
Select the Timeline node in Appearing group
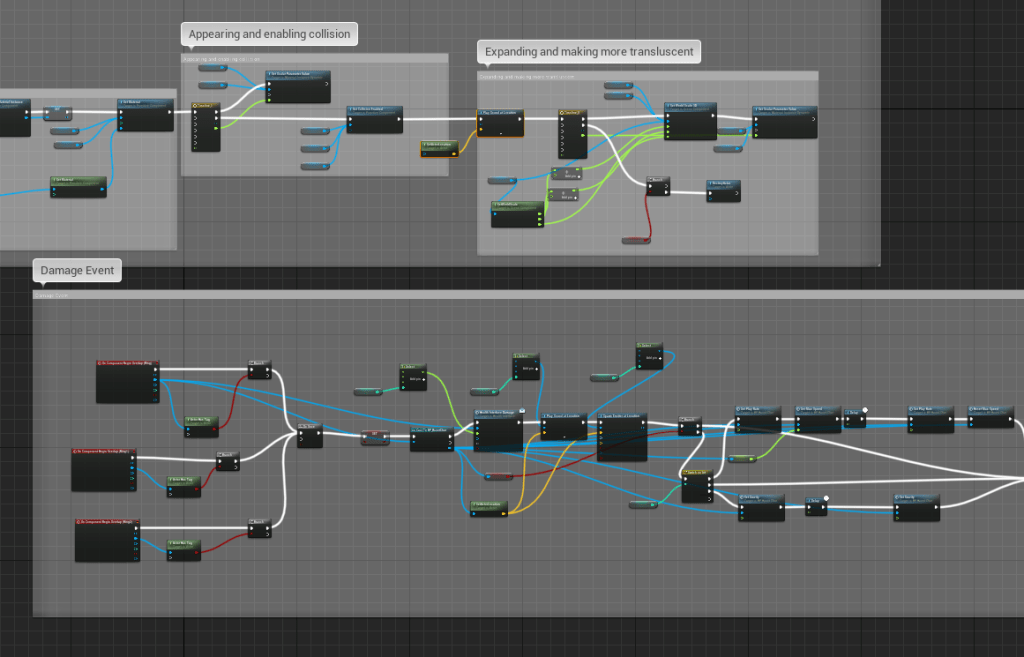pos(205,127)
